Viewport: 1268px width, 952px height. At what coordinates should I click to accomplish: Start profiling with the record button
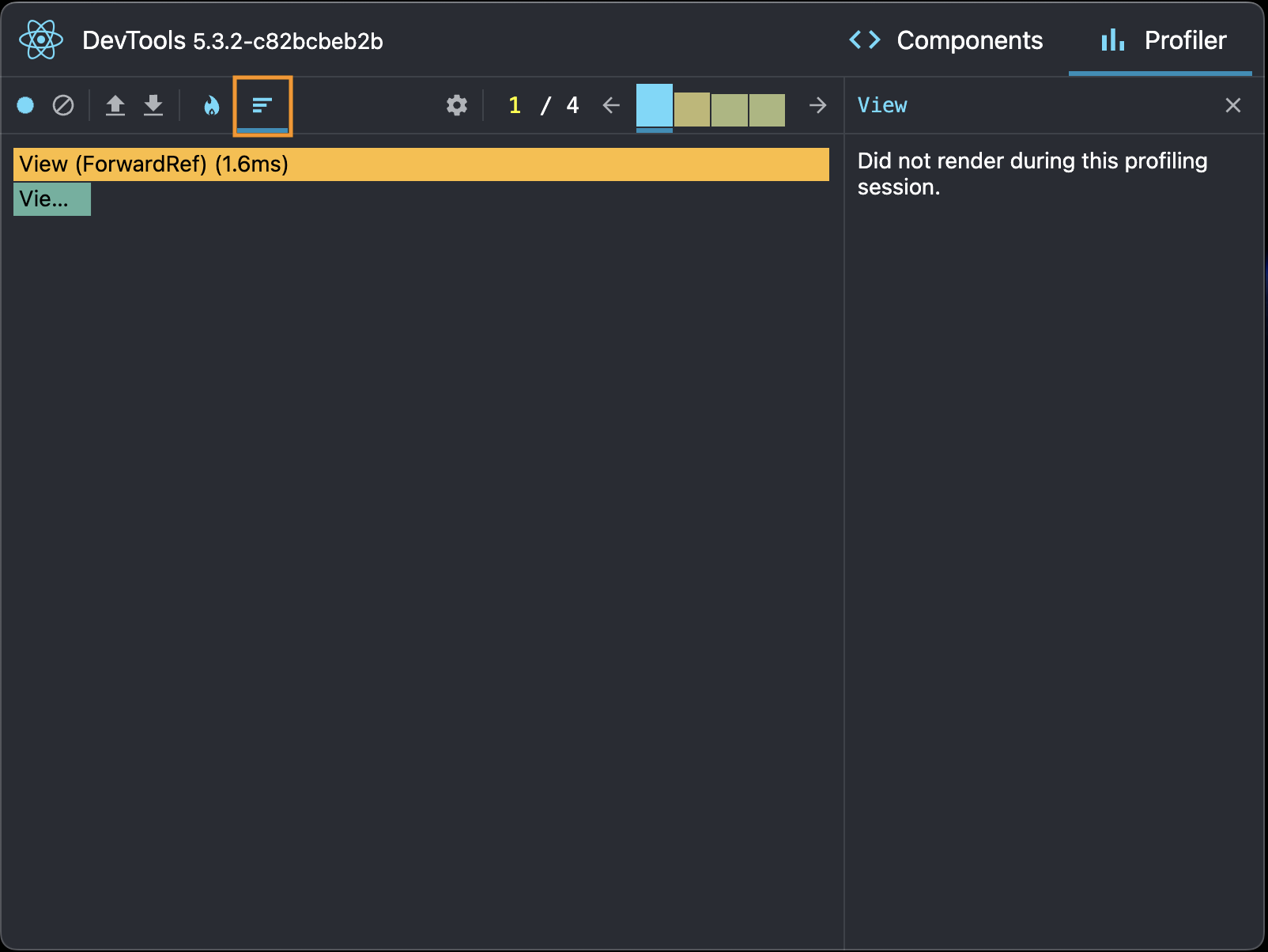(x=25, y=105)
